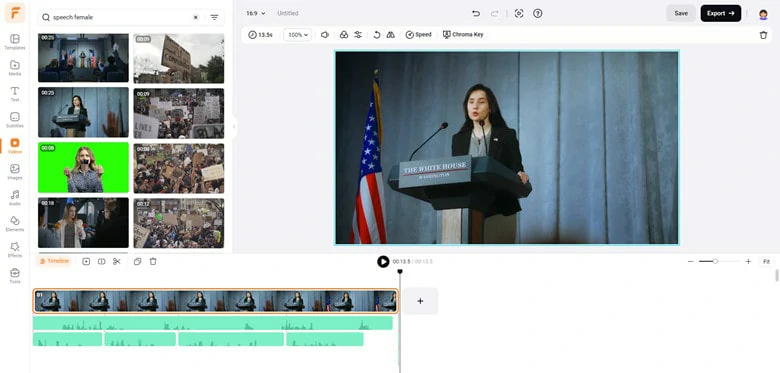Edit the 'Untitled' project name

click(x=288, y=13)
